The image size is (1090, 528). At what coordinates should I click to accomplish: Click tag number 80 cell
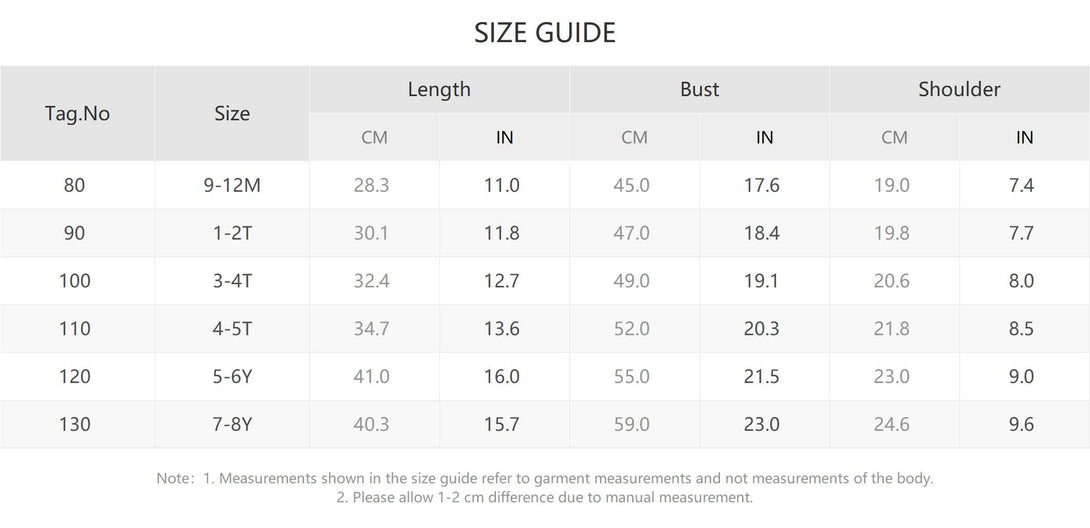click(77, 185)
